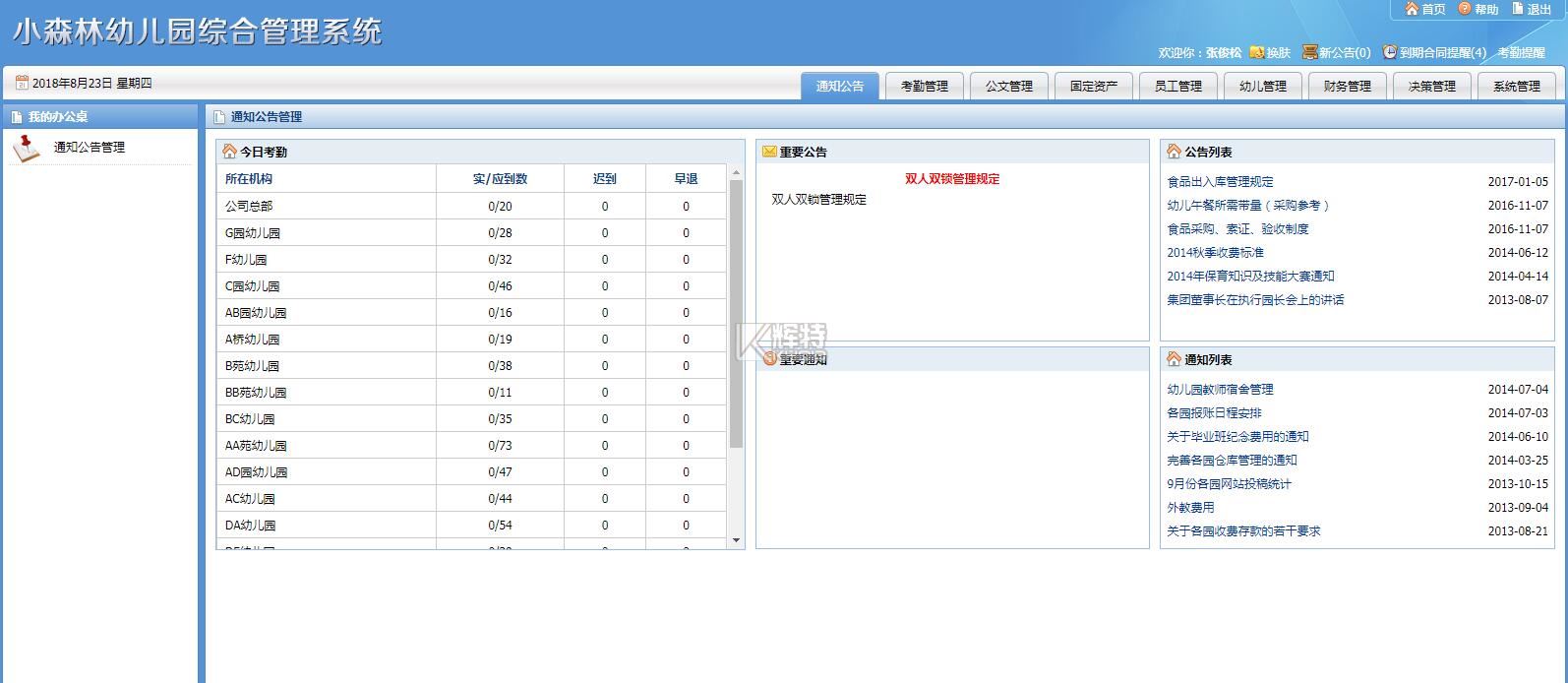Image resolution: width=1568 pixels, height=683 pixels.
Task: Open the red 双人双锁管理规定 announcement title
Action: 951,179
